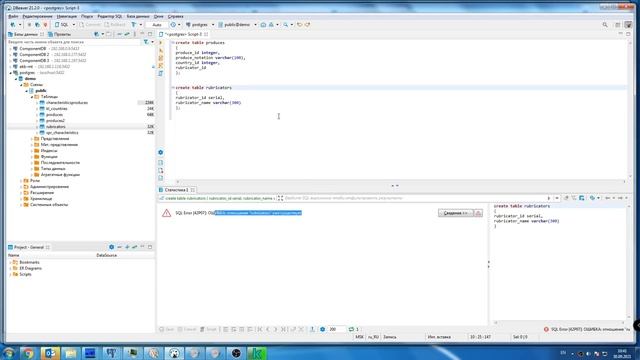The width and height of the screenshot is (640, 360).
Task: Click the new connection plug icon
Action: [x=13, y=25]
